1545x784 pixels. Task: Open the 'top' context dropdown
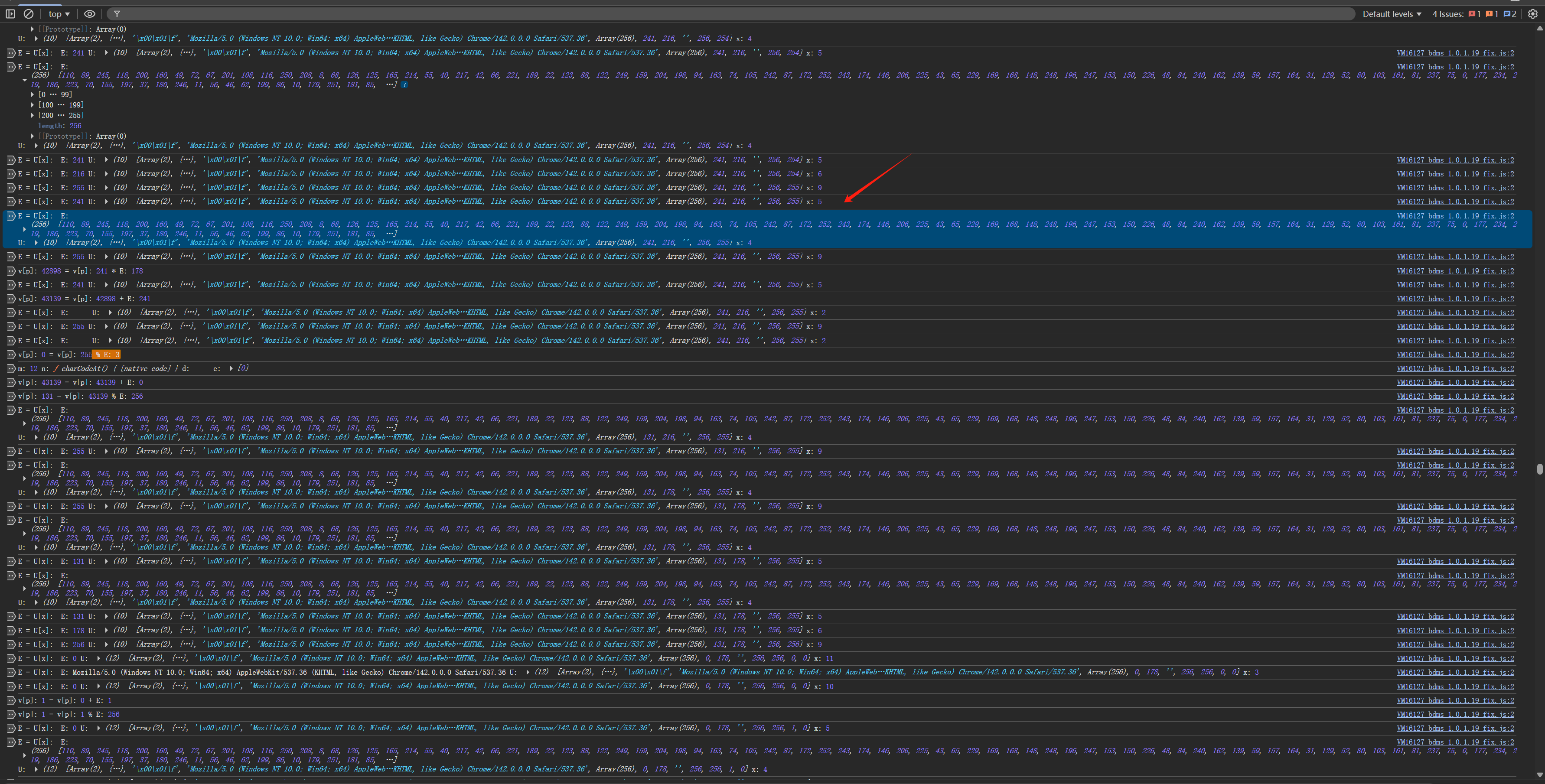[x=59, y=14]
